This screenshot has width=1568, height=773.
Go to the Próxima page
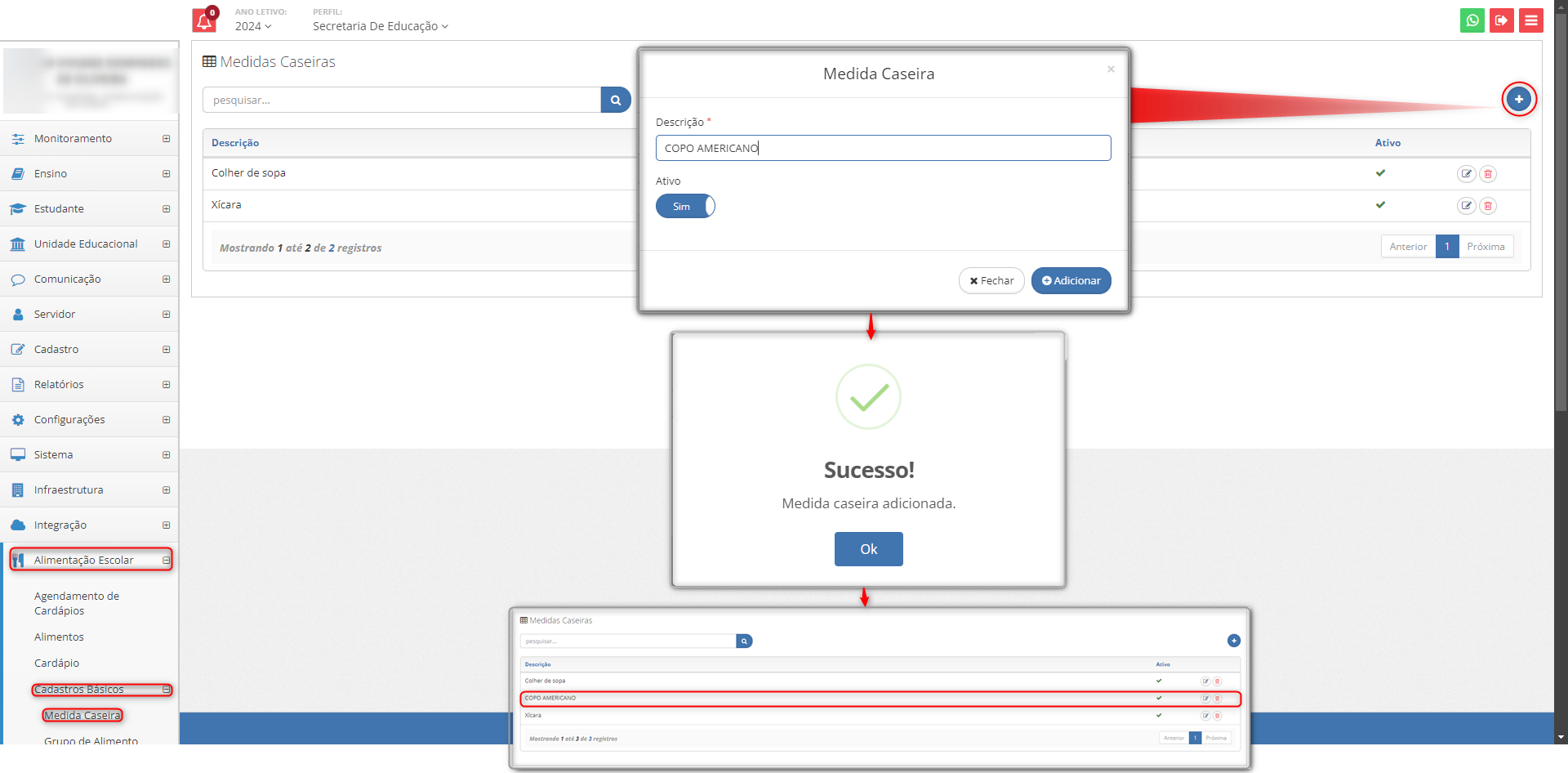pos(1486,247)
